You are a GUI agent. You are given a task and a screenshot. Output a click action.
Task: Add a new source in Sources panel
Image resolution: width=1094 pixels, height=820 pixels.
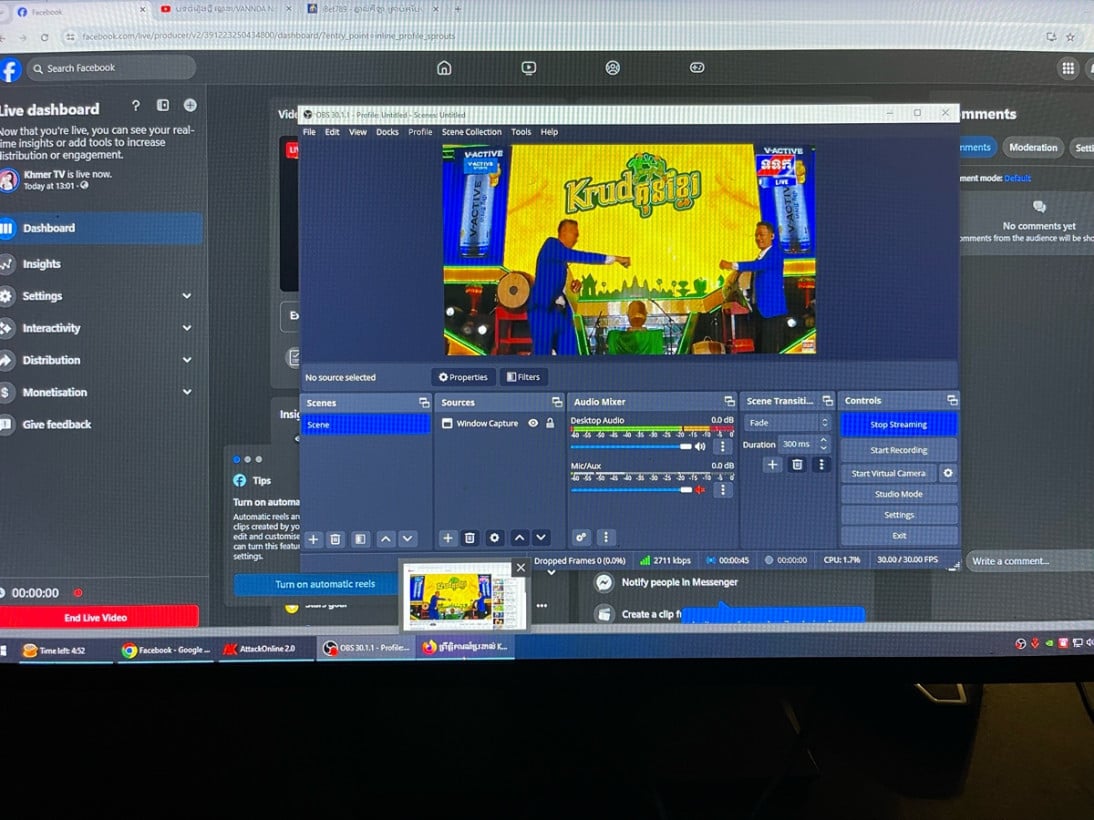(x=447, y=538)
